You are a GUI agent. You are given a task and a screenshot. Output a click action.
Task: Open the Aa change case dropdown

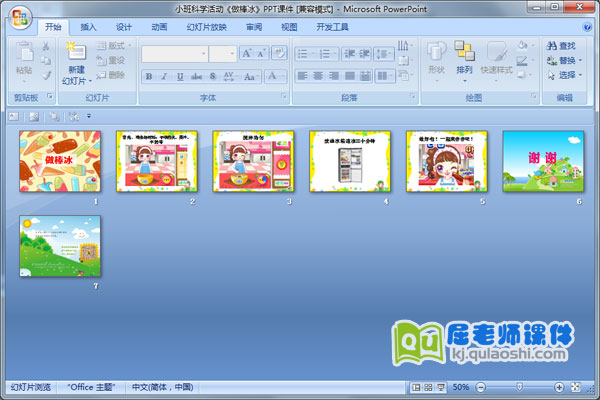point(251,77)
